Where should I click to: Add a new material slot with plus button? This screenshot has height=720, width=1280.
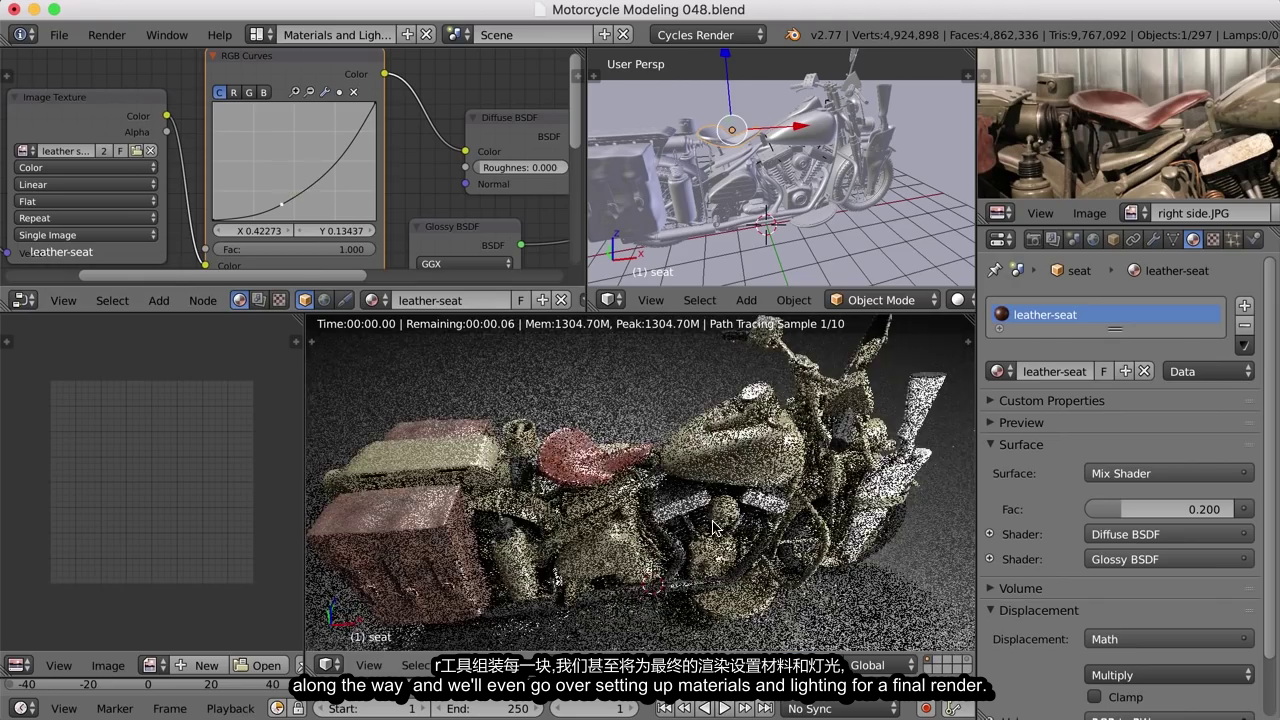1244,305
